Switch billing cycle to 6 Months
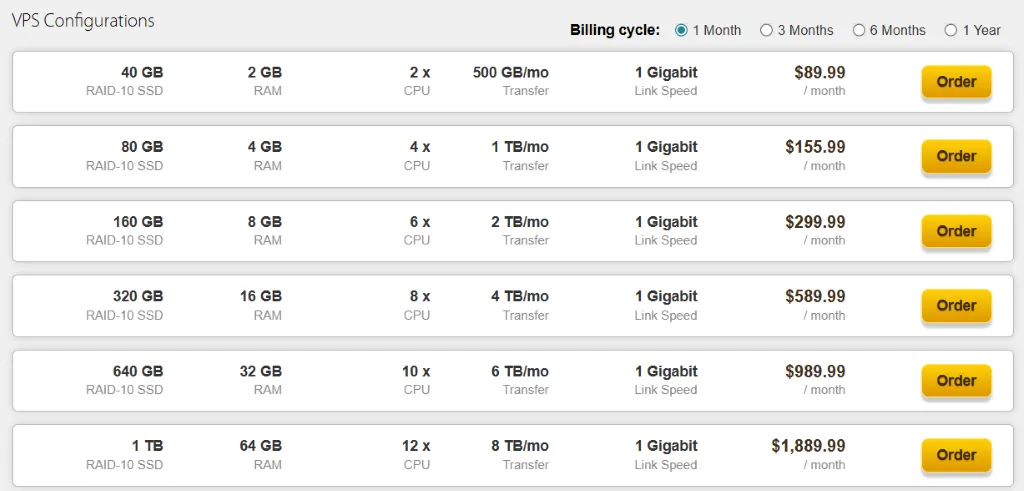 (x=859, y=30)
